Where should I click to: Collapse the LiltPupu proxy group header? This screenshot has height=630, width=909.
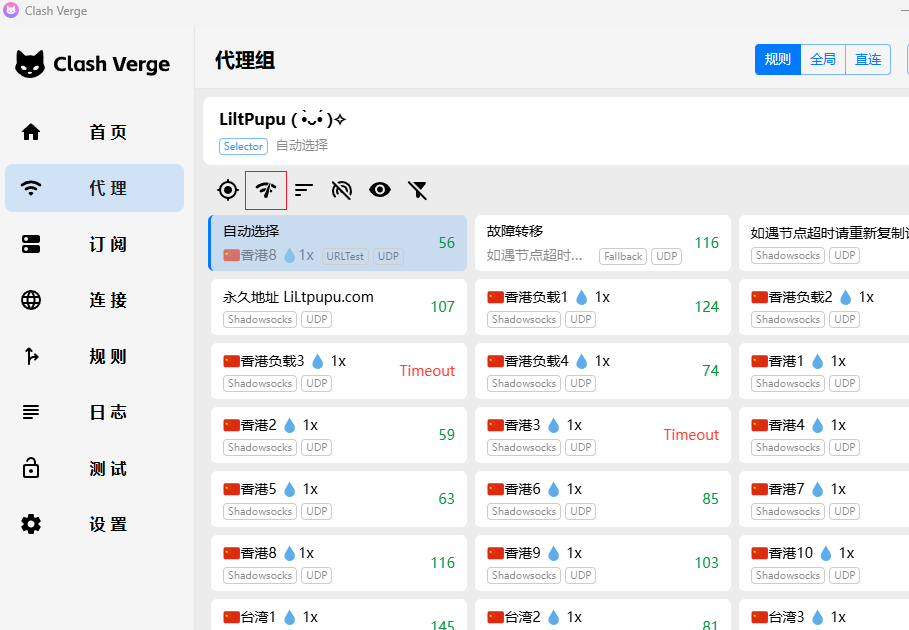[x=550, y=131]
